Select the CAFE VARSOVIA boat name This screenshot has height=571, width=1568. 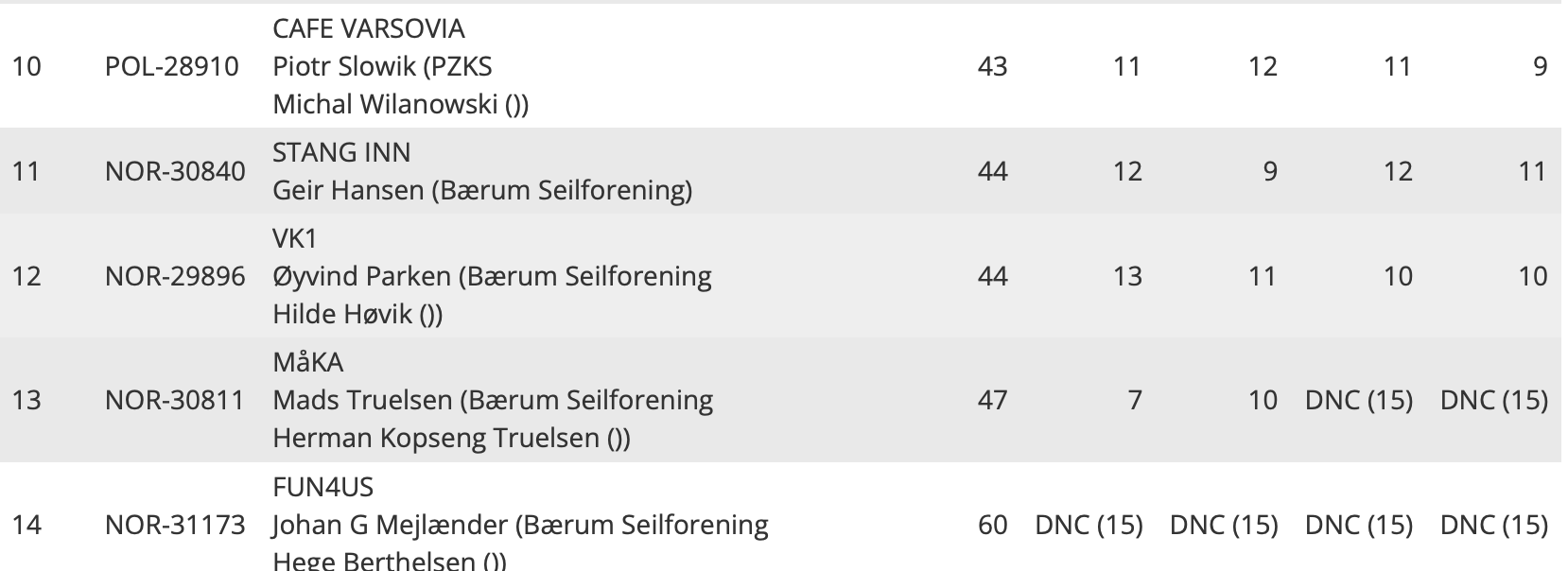pos(368,28)
